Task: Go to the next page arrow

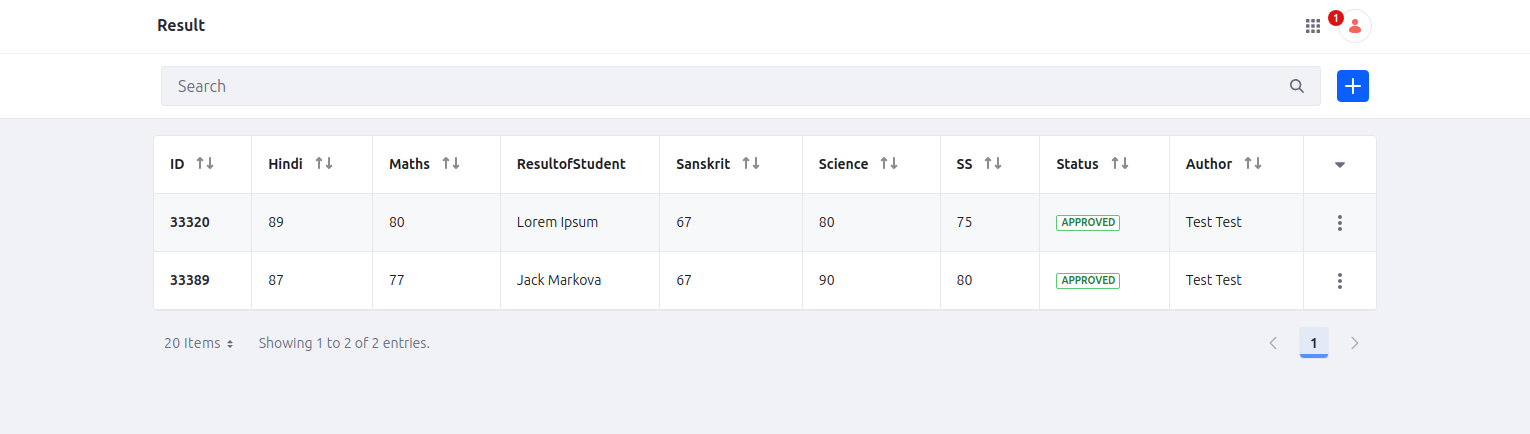Action: pyautogui.click(x=1355, y=343)
